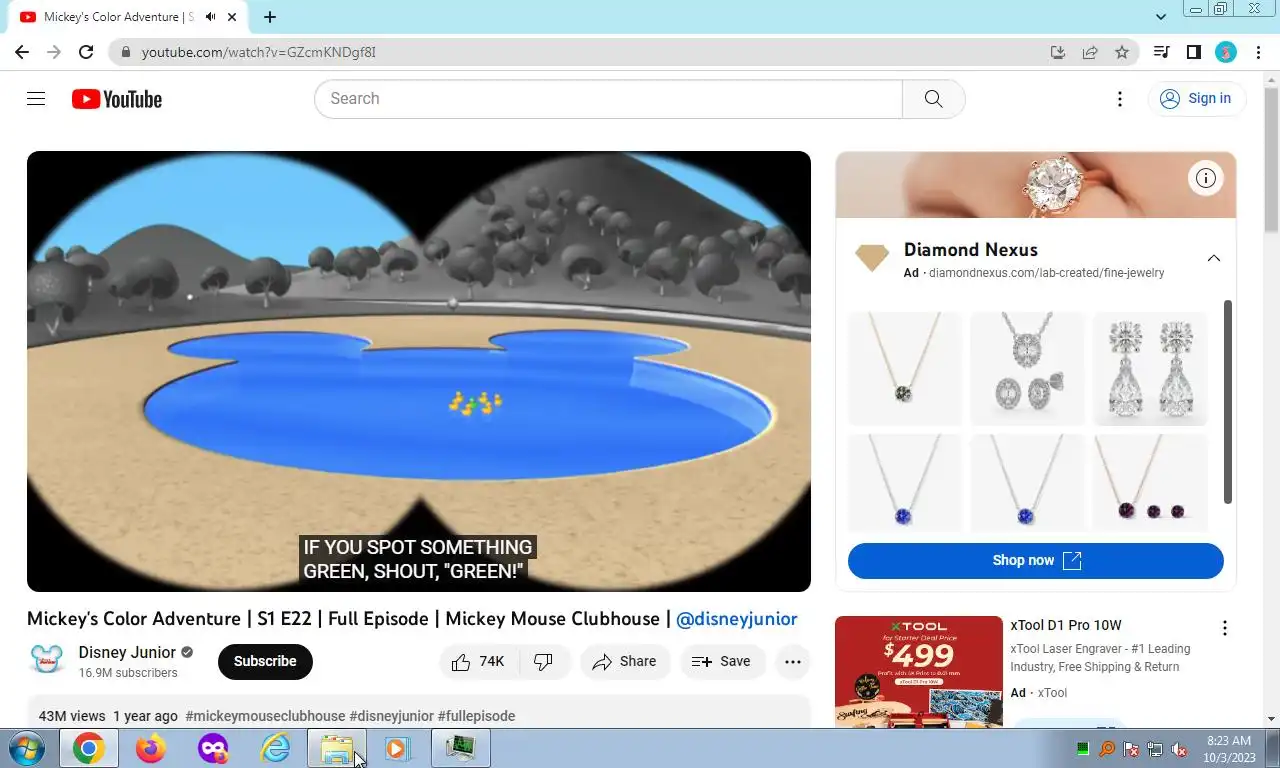This screenshot has width=1280, height=768.
Task: Install app icon in address bar
Action: 1058,52
